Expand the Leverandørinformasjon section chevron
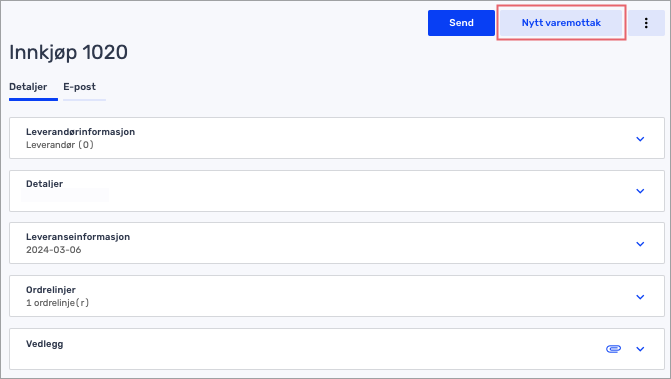Image resolution: width=671 pixels, height=379 pixels. (x=640, y=139)
